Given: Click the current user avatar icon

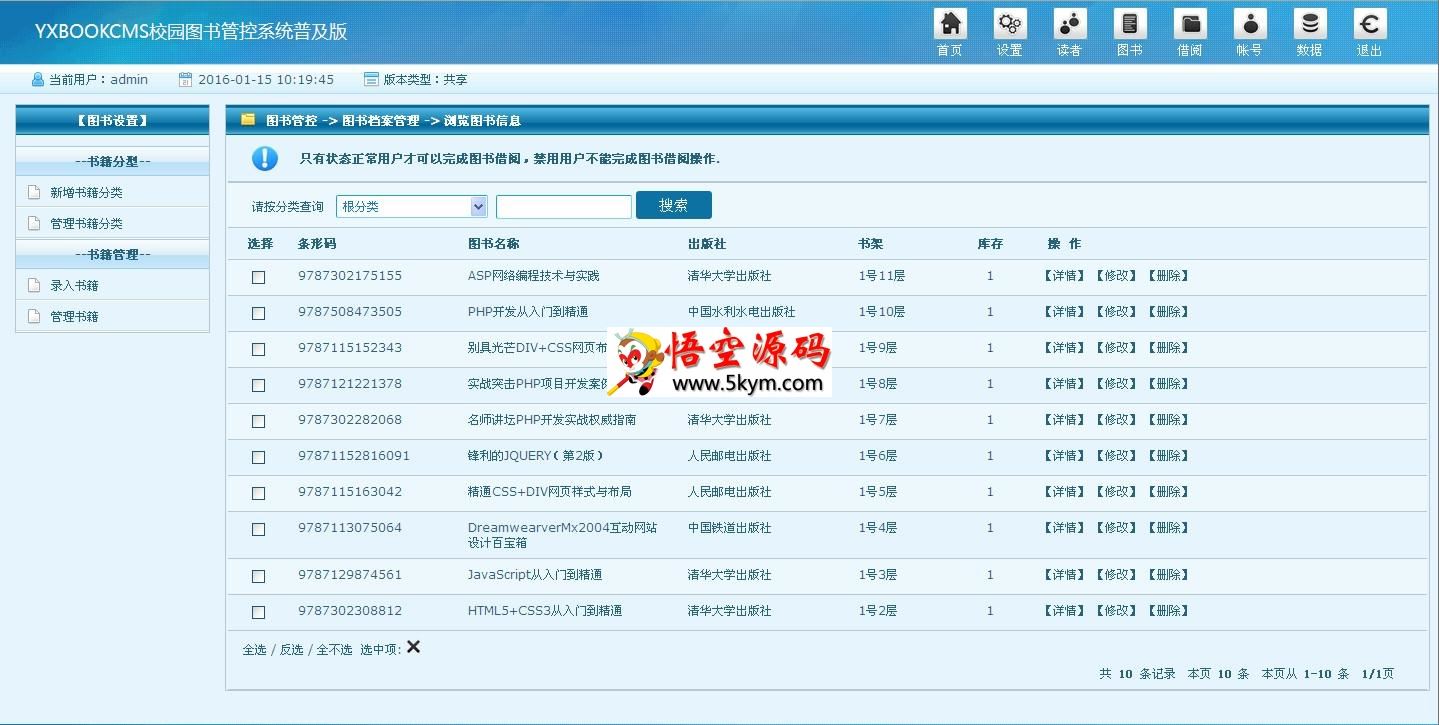Looking at the screenshot, I should (38, 79).
